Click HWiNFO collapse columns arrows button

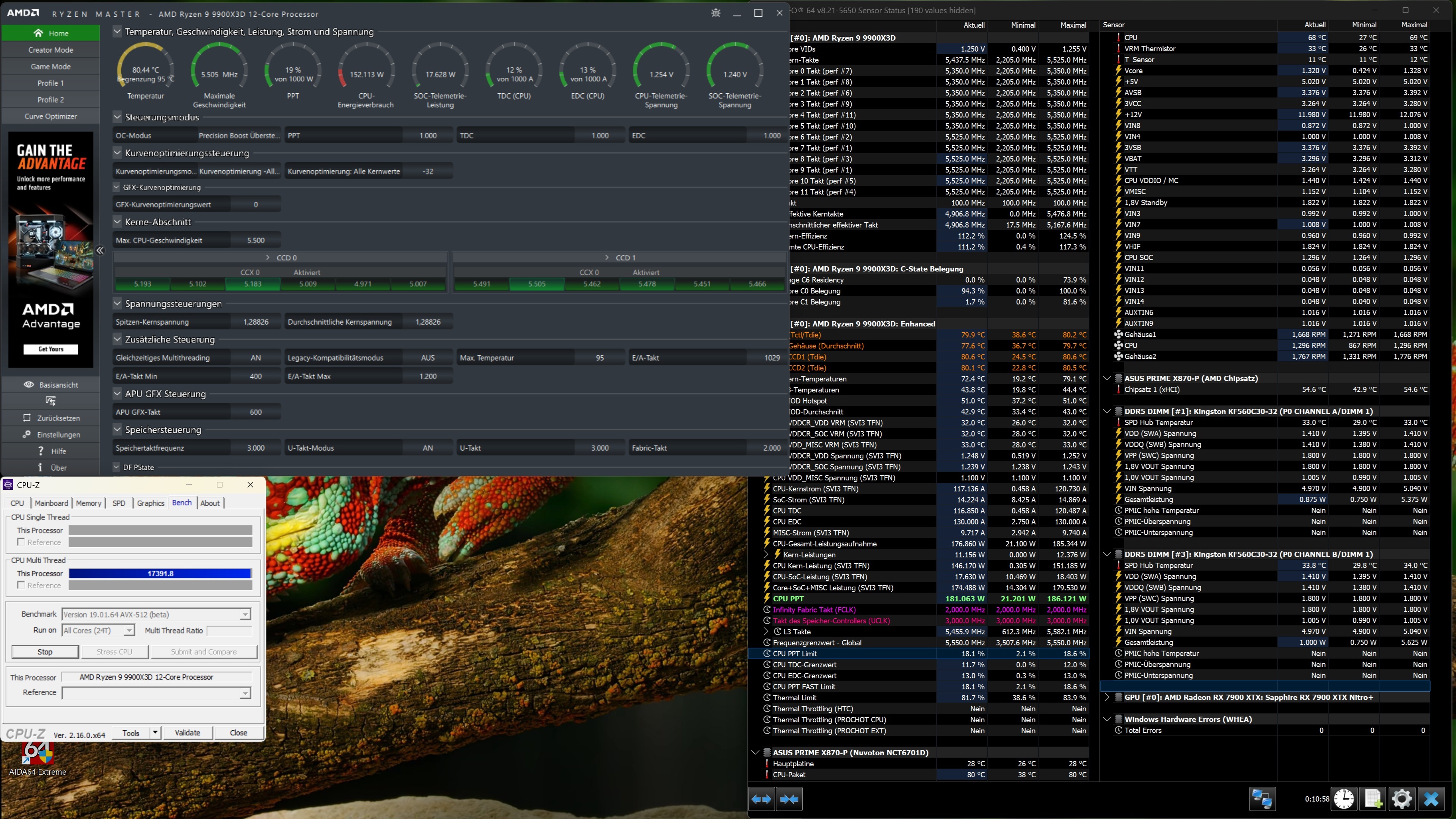pos(789,799)
